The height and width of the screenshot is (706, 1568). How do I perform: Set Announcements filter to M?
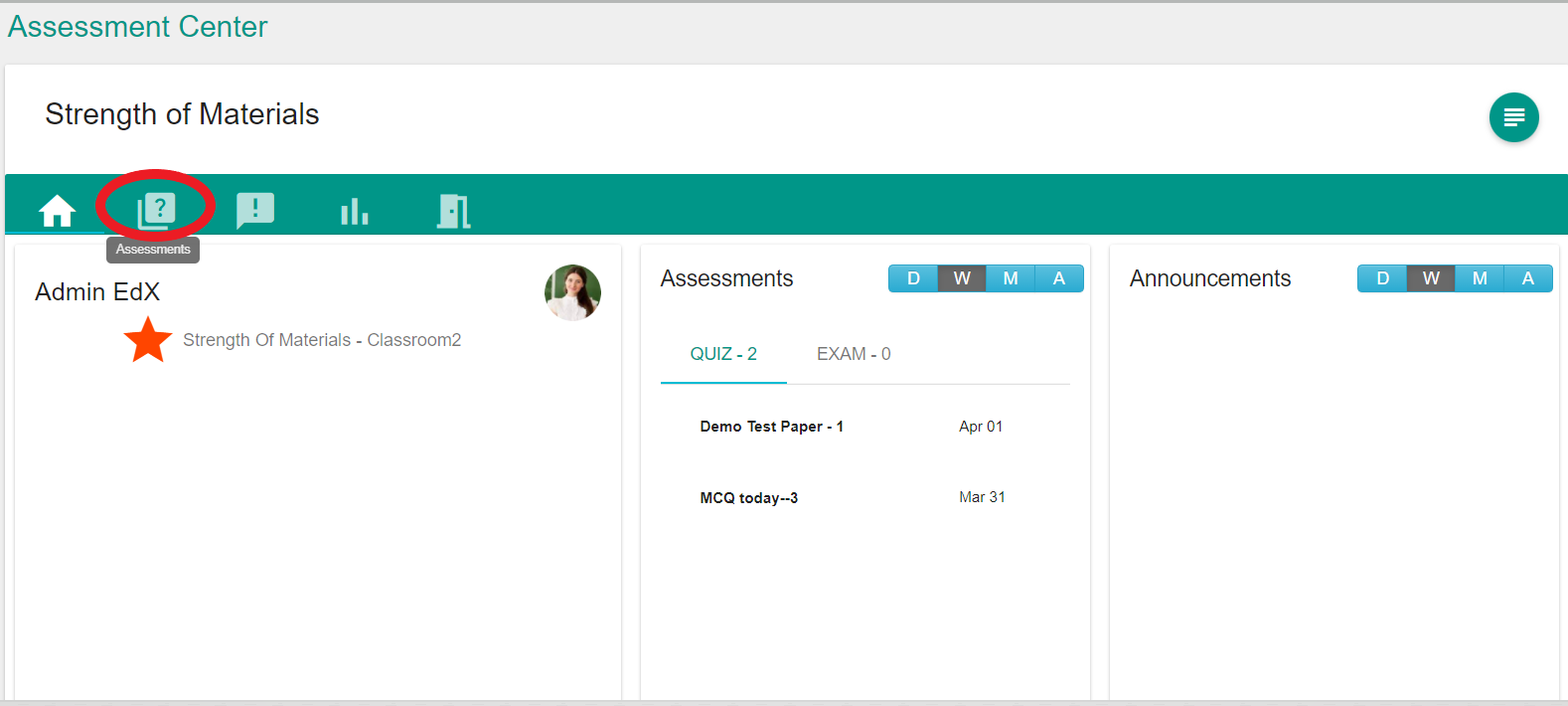1480,278
